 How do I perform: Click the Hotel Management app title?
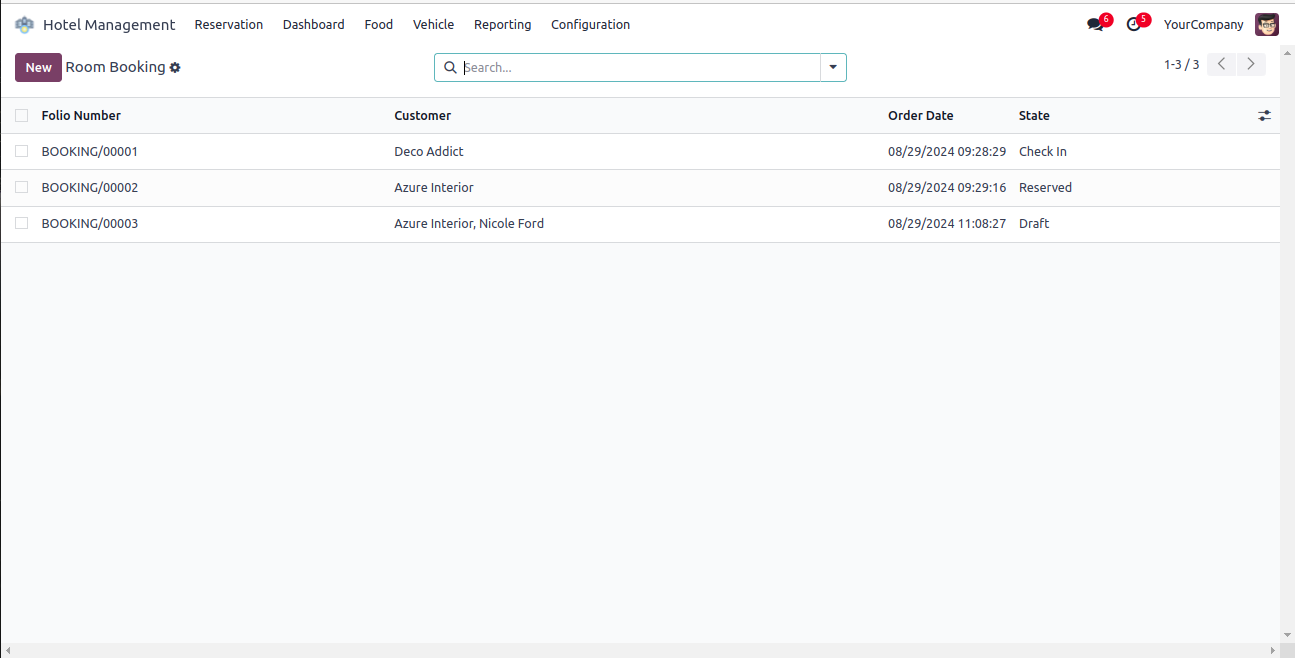109,25
